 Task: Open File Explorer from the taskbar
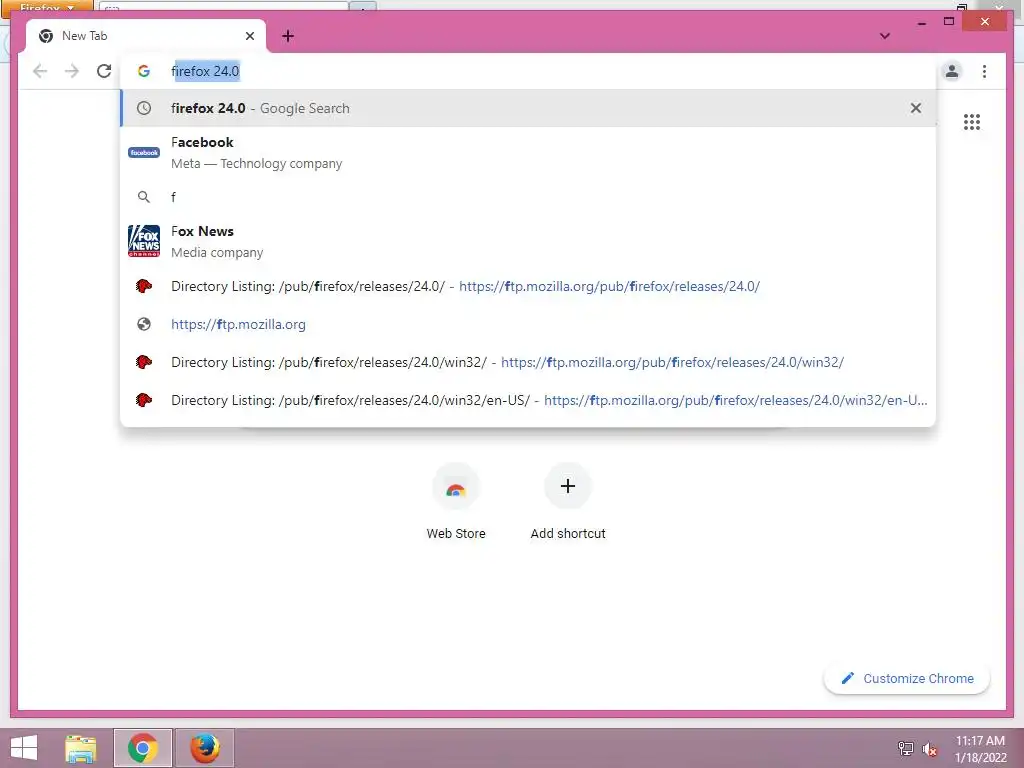81,748
